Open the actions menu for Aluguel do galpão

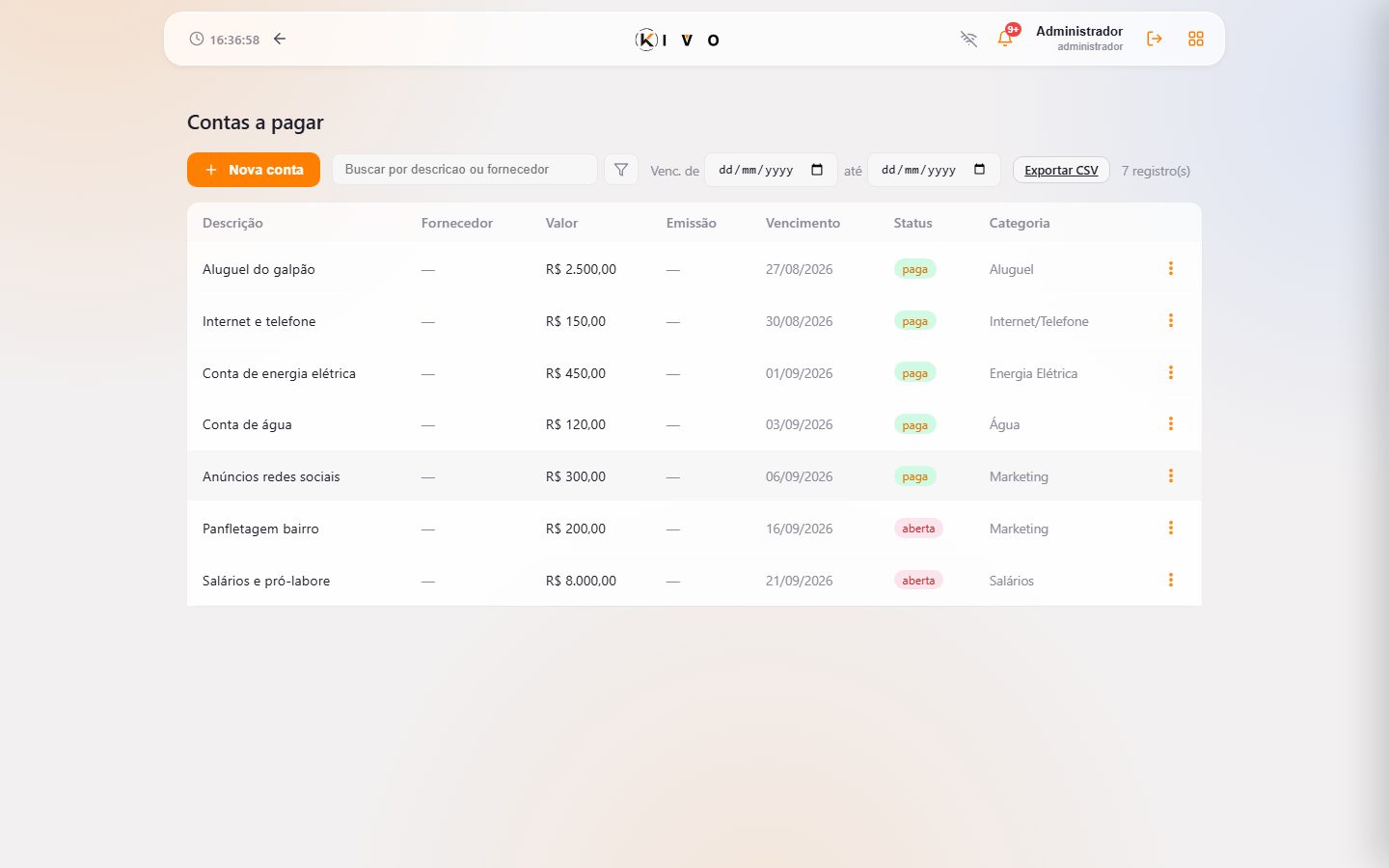pos(1171,268)
